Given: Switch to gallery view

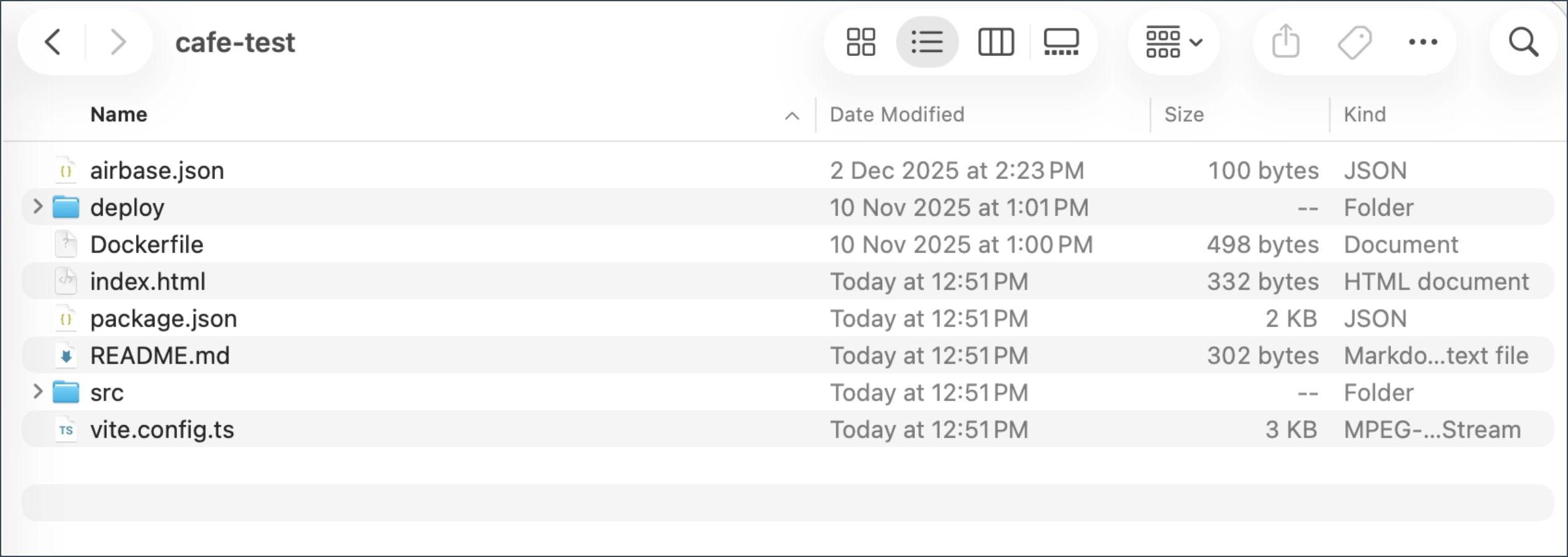Looking at the screenshot, I should point(1061,42).
